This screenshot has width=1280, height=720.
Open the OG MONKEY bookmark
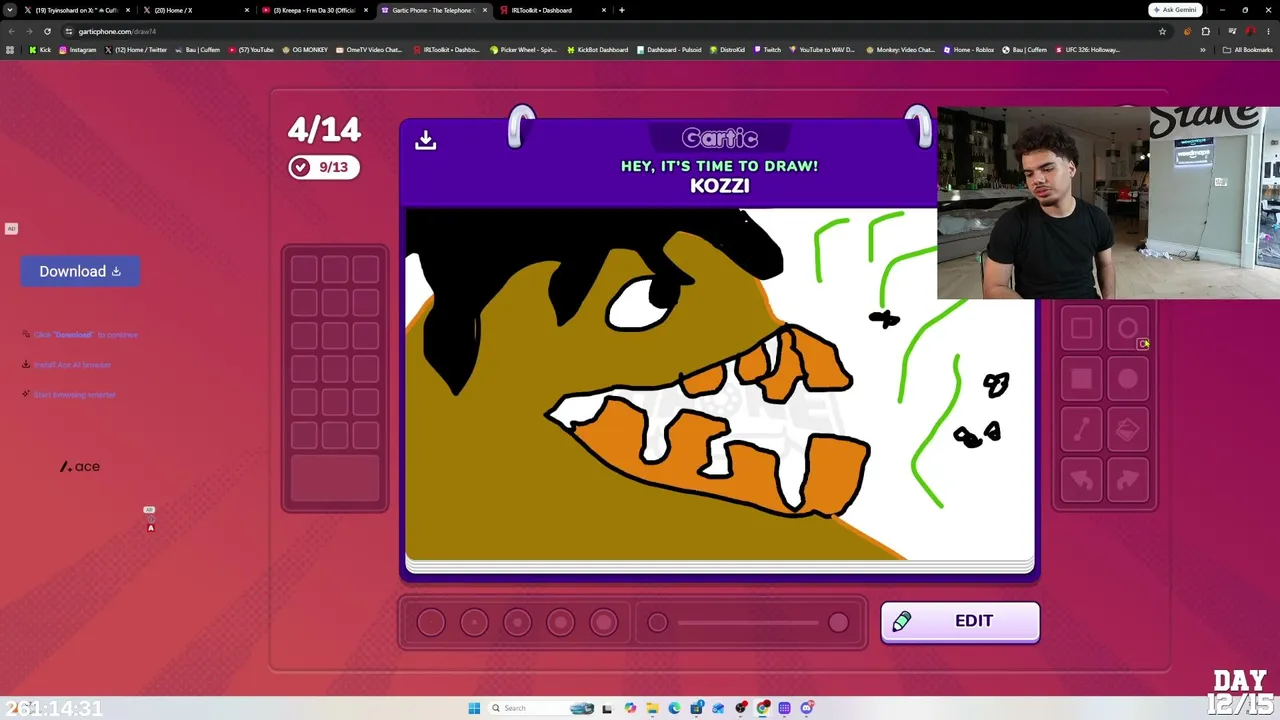tap(305, 50)
